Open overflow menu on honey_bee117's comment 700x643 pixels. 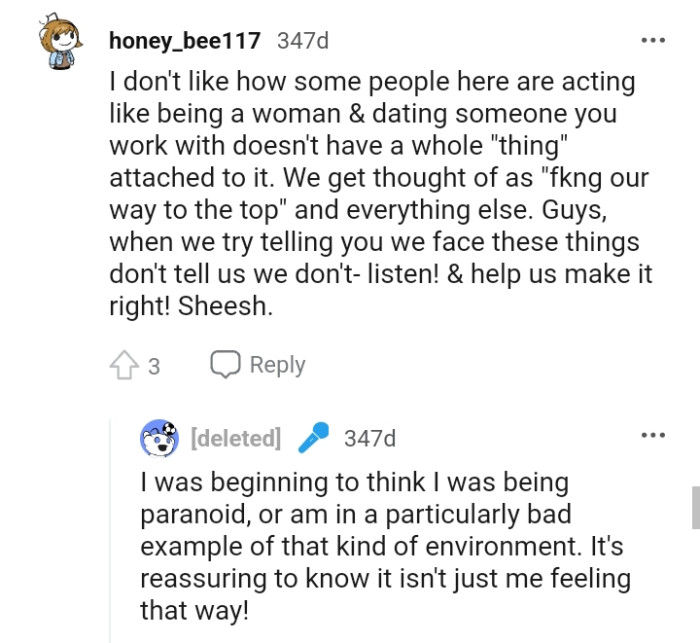pos(653,41)
